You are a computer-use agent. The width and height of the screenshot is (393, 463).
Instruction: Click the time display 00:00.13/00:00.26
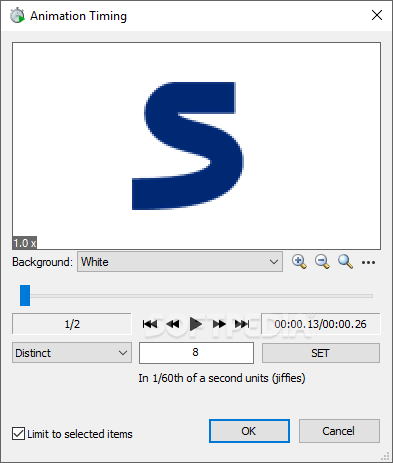[320, 324]
